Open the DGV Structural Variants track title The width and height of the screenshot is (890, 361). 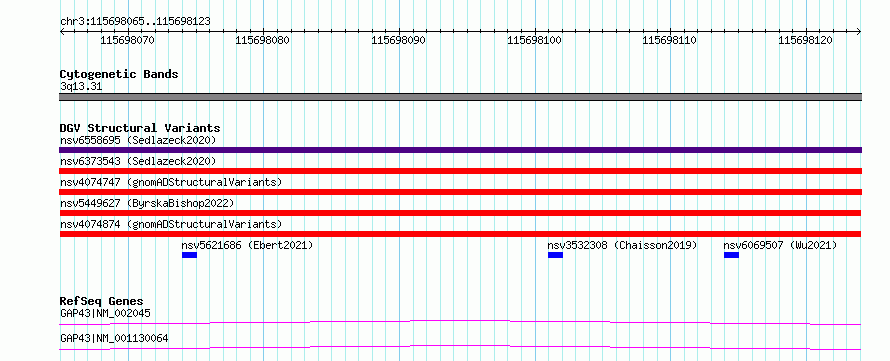(140, 128)
